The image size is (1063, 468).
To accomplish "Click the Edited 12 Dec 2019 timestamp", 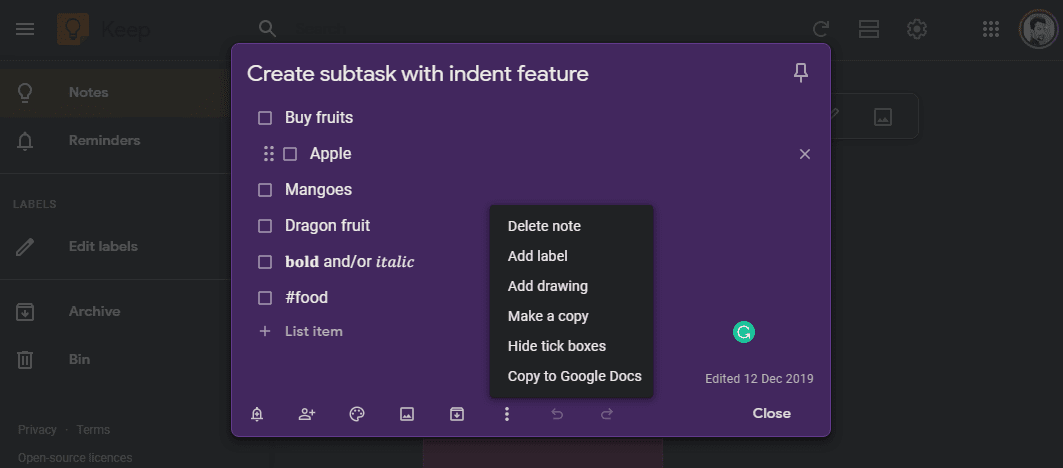I will point(759,378).
